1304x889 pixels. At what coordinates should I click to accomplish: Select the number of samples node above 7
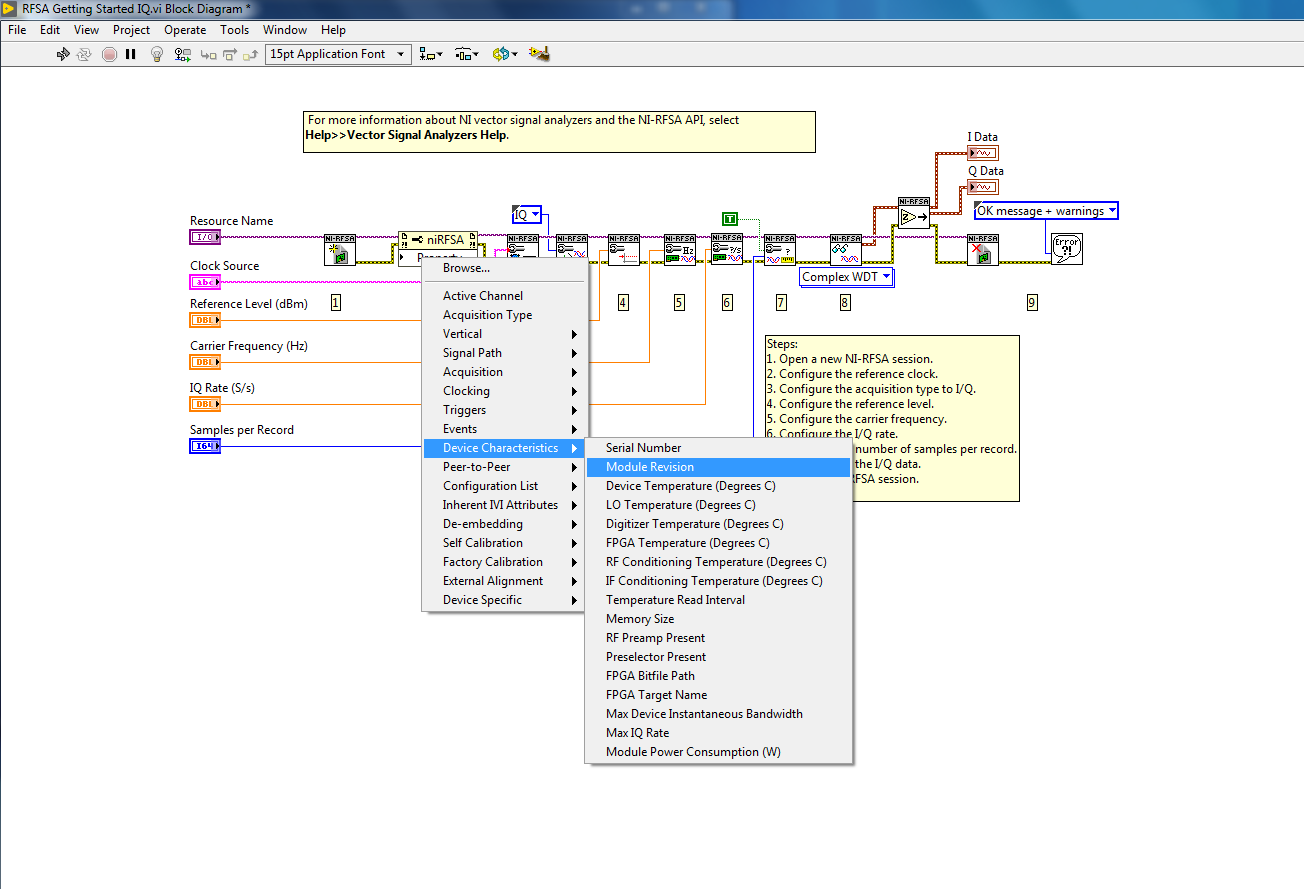click(779, 250)
